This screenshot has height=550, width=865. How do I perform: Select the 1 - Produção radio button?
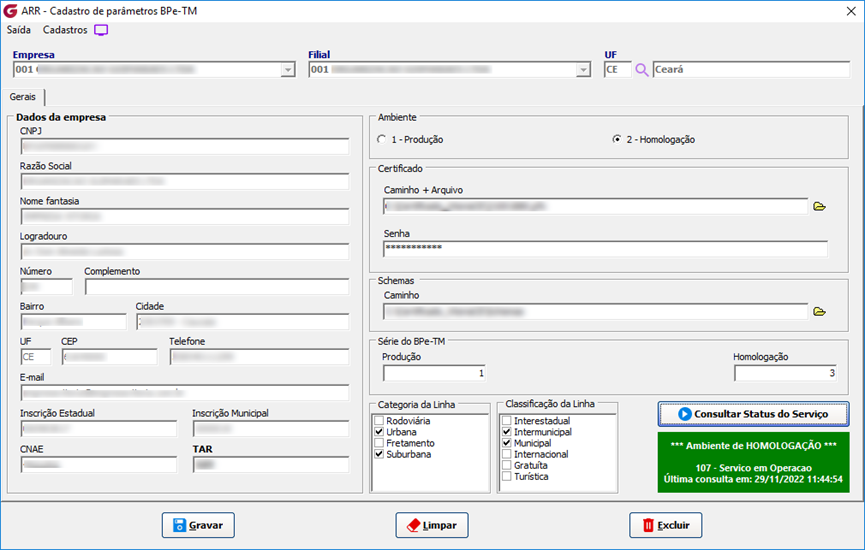(x=382, y=140)
